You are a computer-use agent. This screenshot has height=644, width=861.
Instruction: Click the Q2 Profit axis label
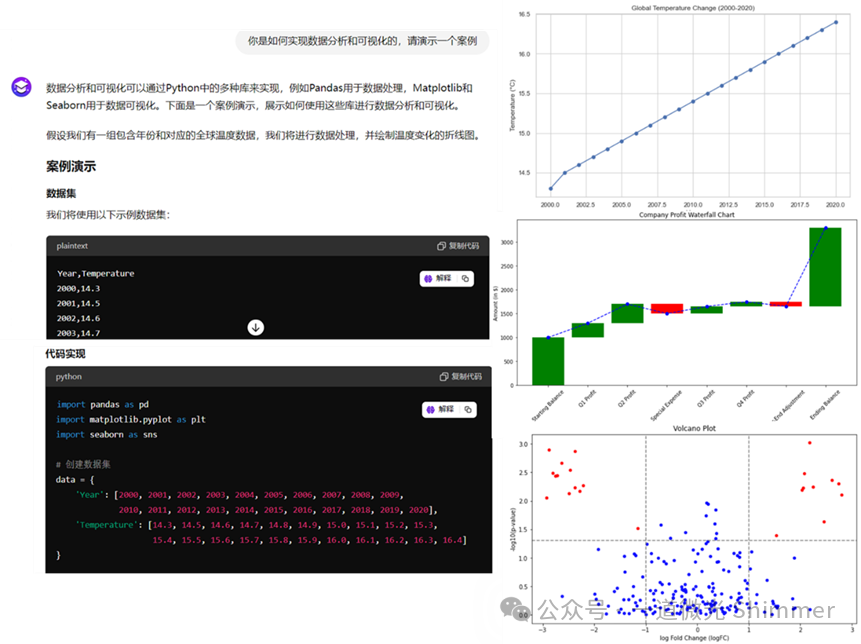pos(627,398)
